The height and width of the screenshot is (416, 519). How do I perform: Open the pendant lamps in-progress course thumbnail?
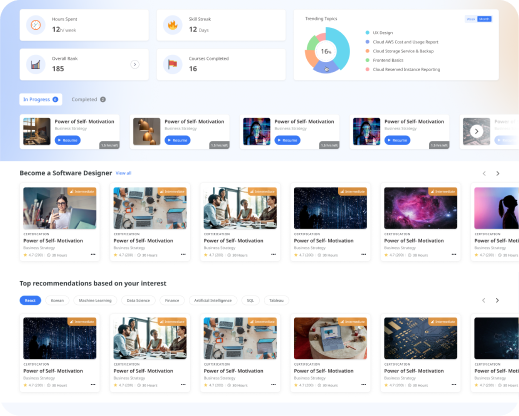pos(147,131)
